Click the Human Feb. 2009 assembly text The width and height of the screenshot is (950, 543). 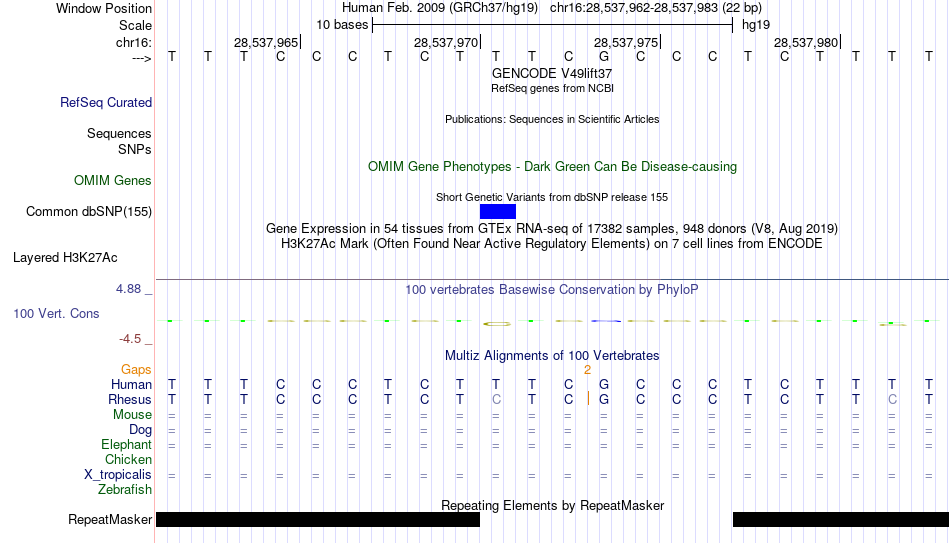click(x=440, y=8)
